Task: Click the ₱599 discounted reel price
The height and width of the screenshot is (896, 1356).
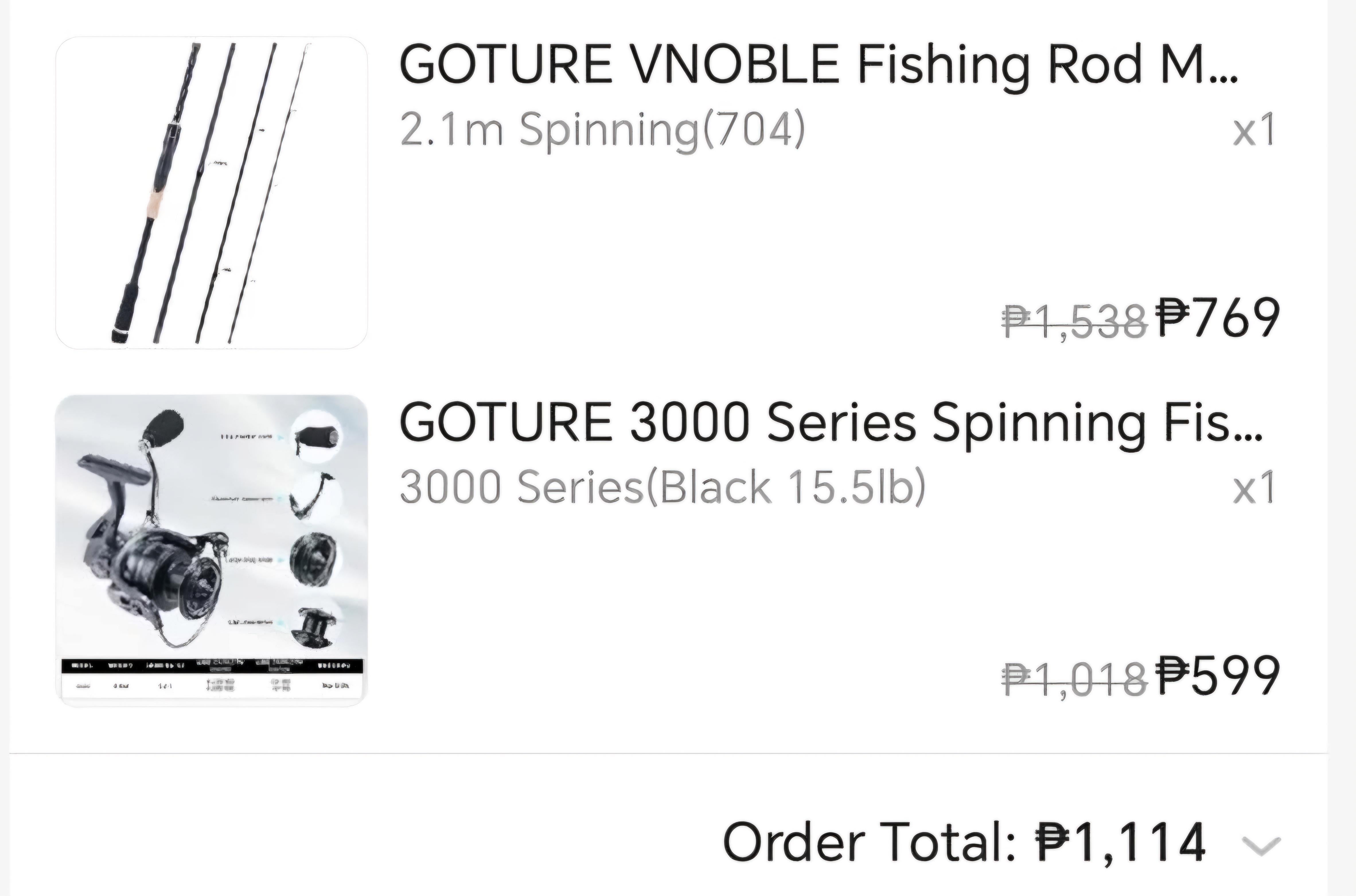Action: (1217, 677)
